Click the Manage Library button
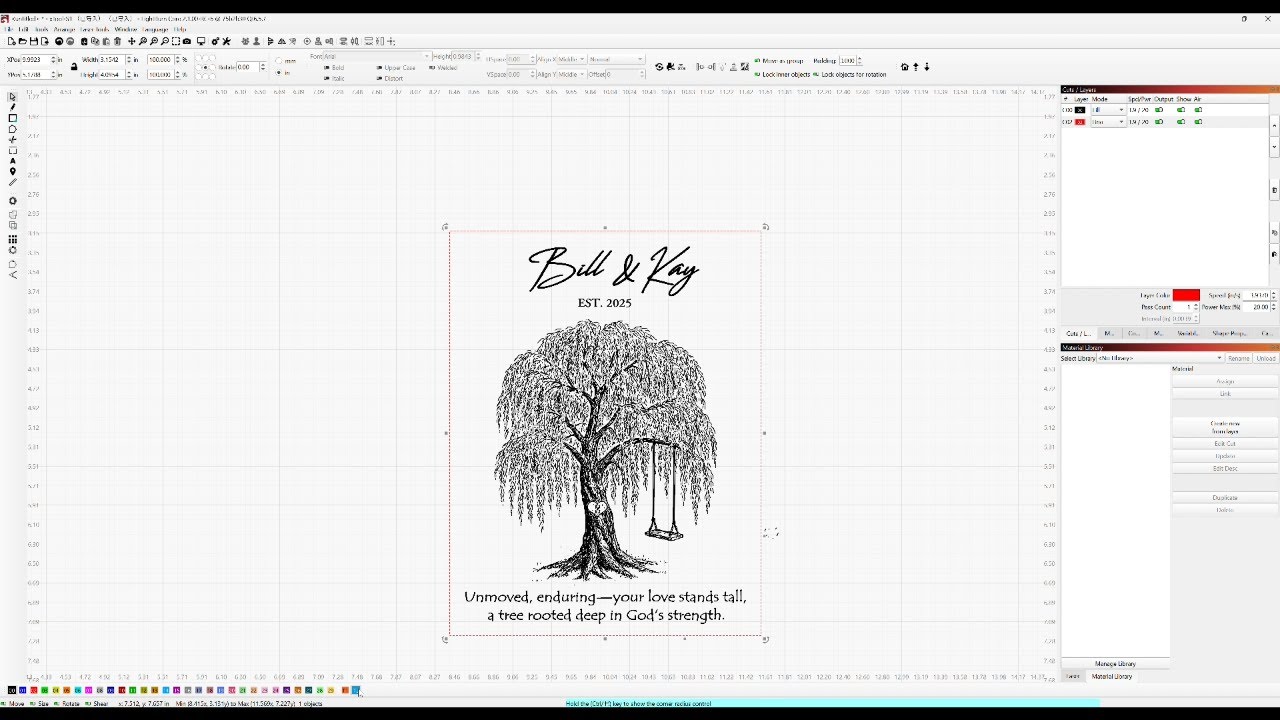This screenshot has width=1280, height=720. tap(1115, 664)
